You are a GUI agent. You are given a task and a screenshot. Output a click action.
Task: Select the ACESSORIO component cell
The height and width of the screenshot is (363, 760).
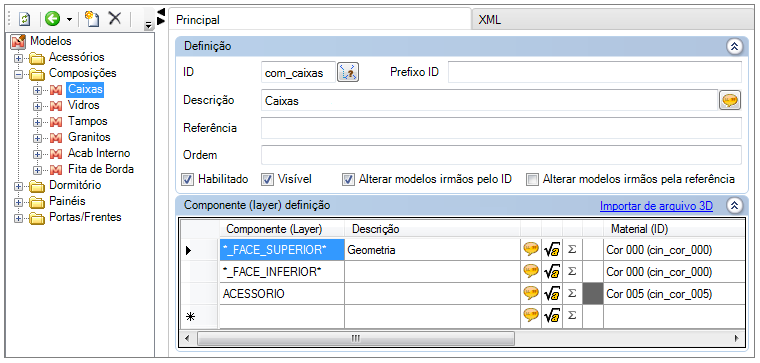[282, 294]
